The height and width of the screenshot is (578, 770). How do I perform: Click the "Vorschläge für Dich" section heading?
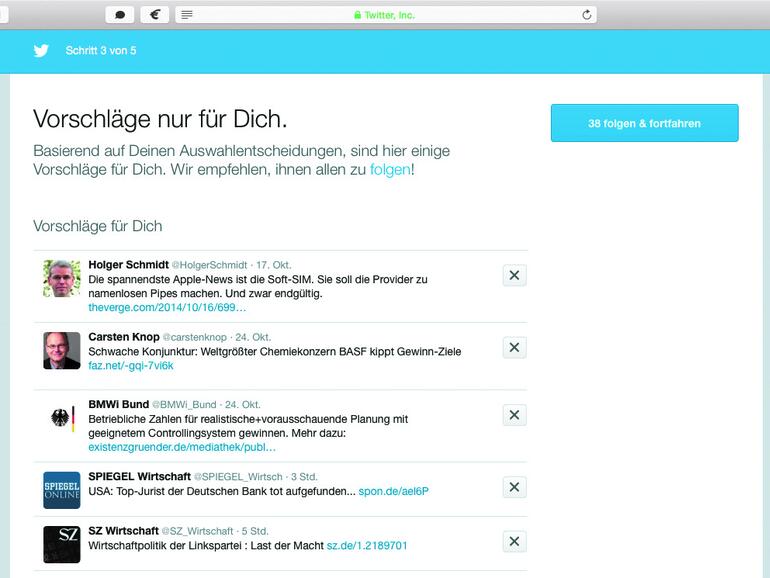point(97,226)
